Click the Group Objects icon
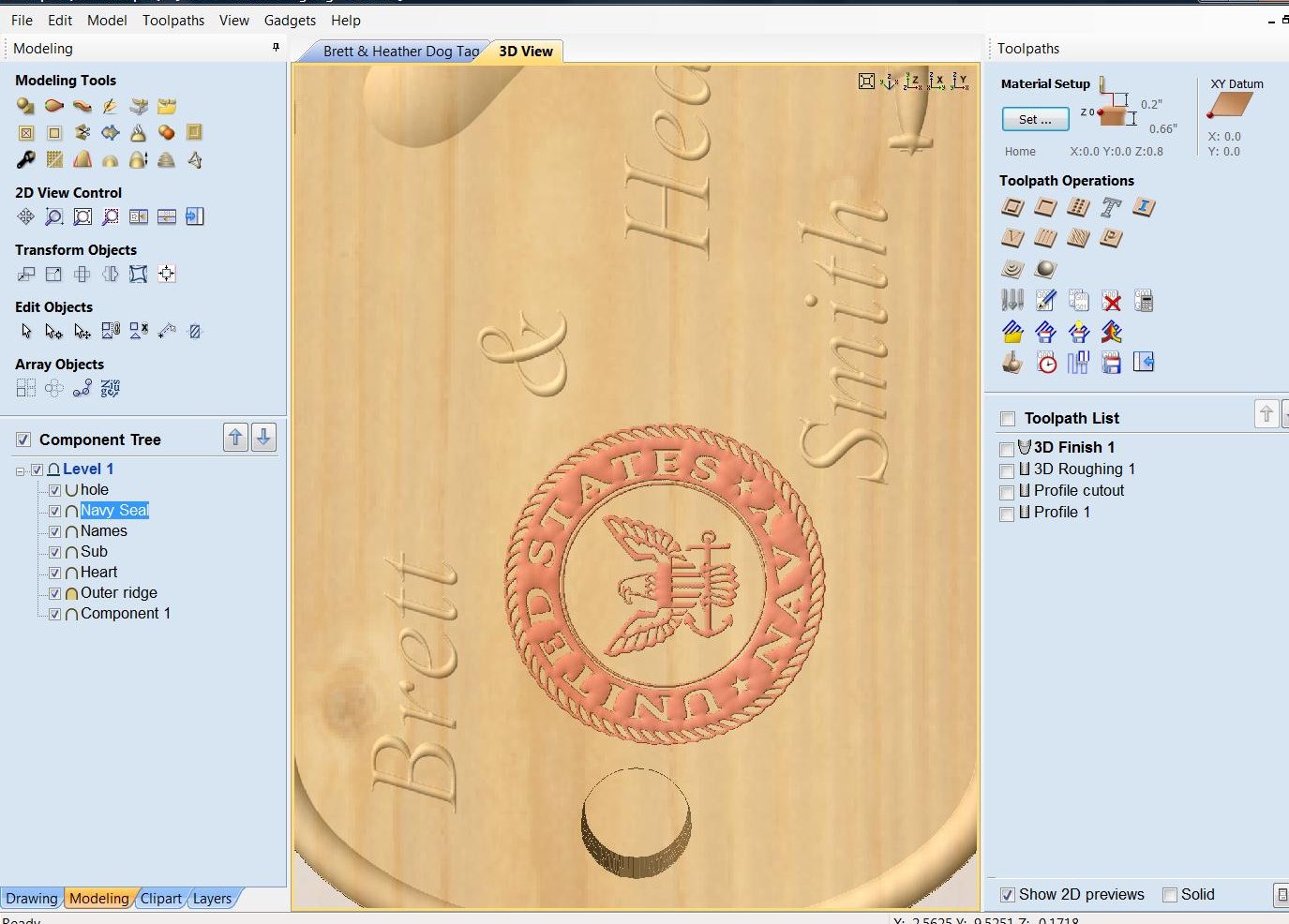The width and height of the screenshot is (1289, 924). [x=111, y=331]
